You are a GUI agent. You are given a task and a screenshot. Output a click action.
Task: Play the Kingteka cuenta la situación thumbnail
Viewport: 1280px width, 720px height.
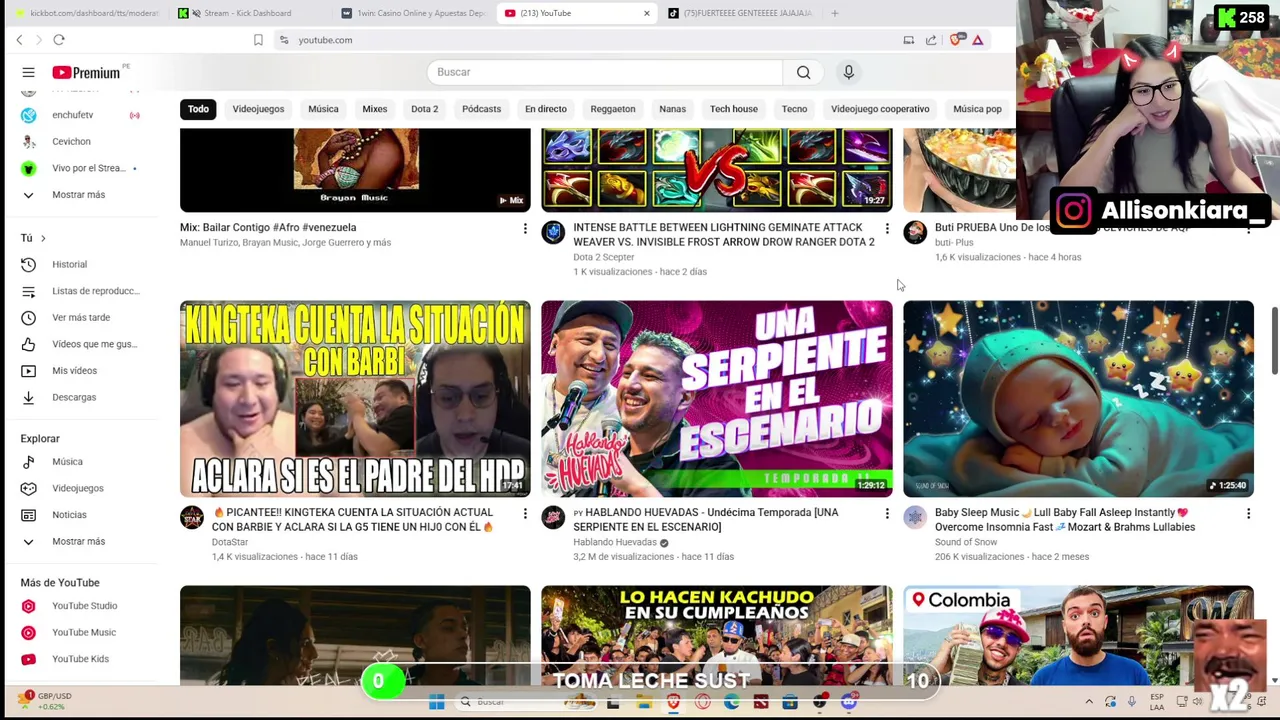pos(355,399)
